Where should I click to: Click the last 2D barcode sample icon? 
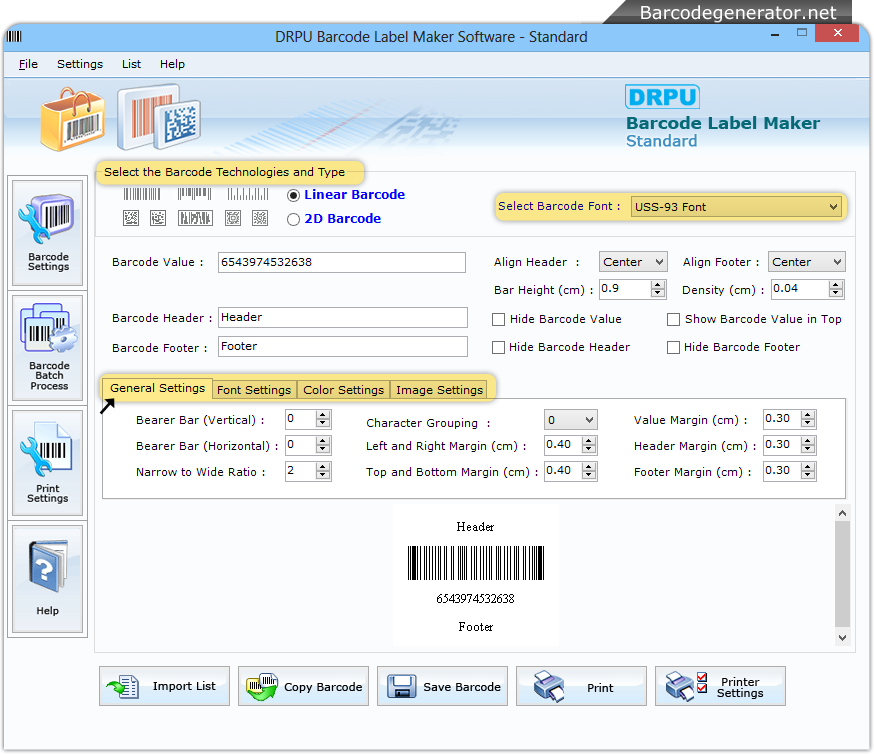click(260, 218)
